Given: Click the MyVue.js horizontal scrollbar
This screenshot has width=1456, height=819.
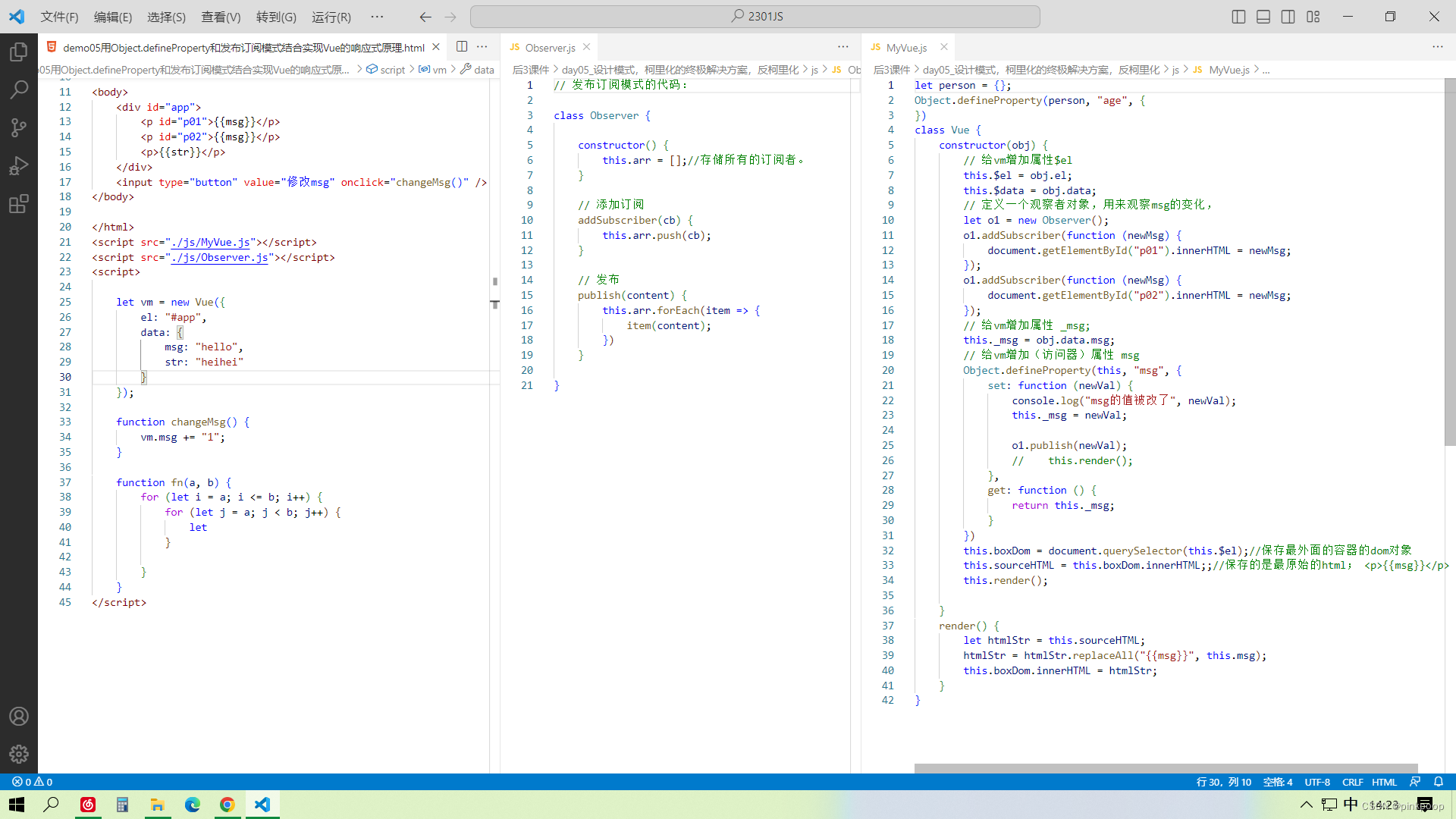Looking at the screenshot, I should (1166, 767).
